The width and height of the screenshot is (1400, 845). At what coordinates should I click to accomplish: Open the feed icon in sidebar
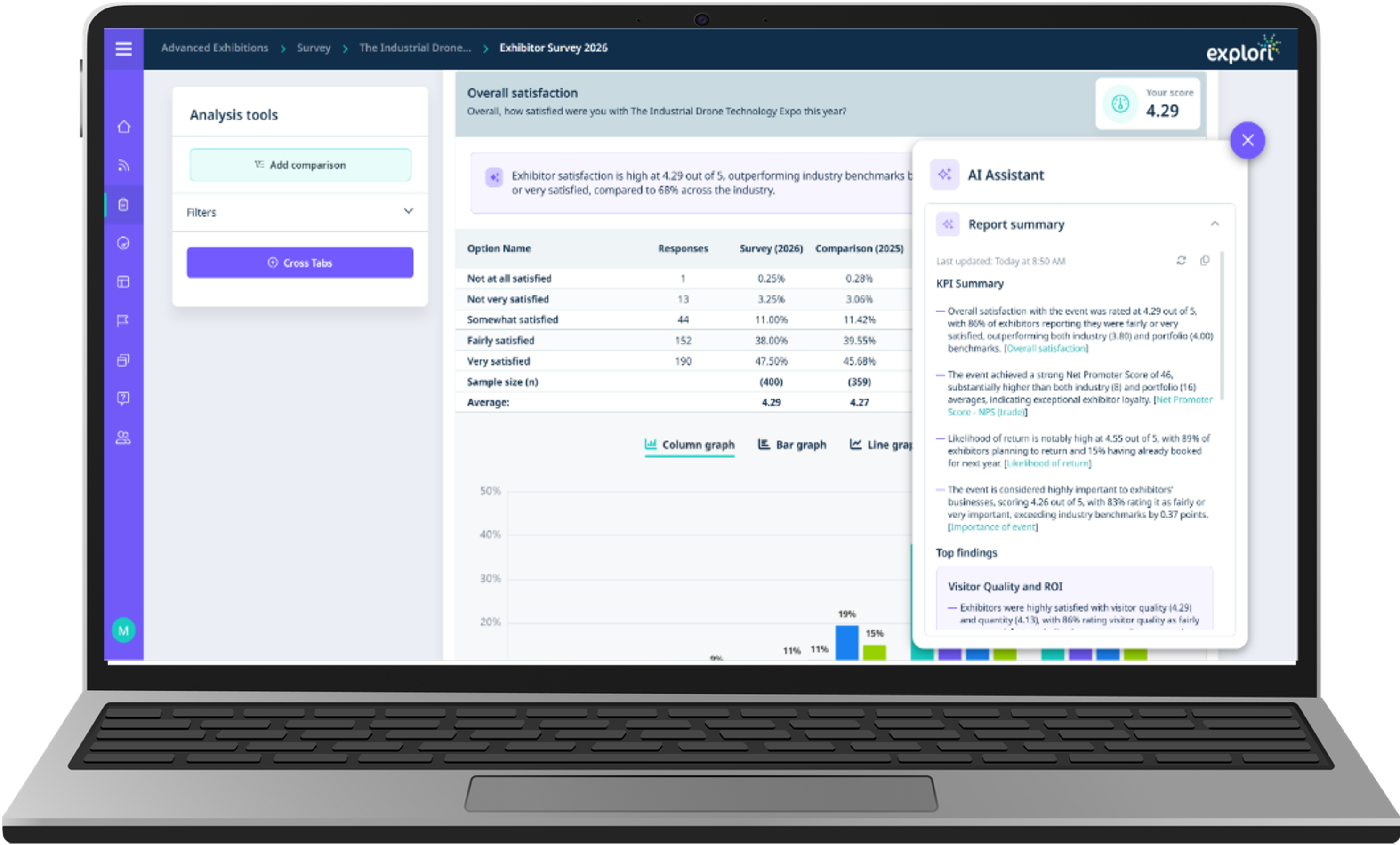pyautogui.click(x=123, y=165)
